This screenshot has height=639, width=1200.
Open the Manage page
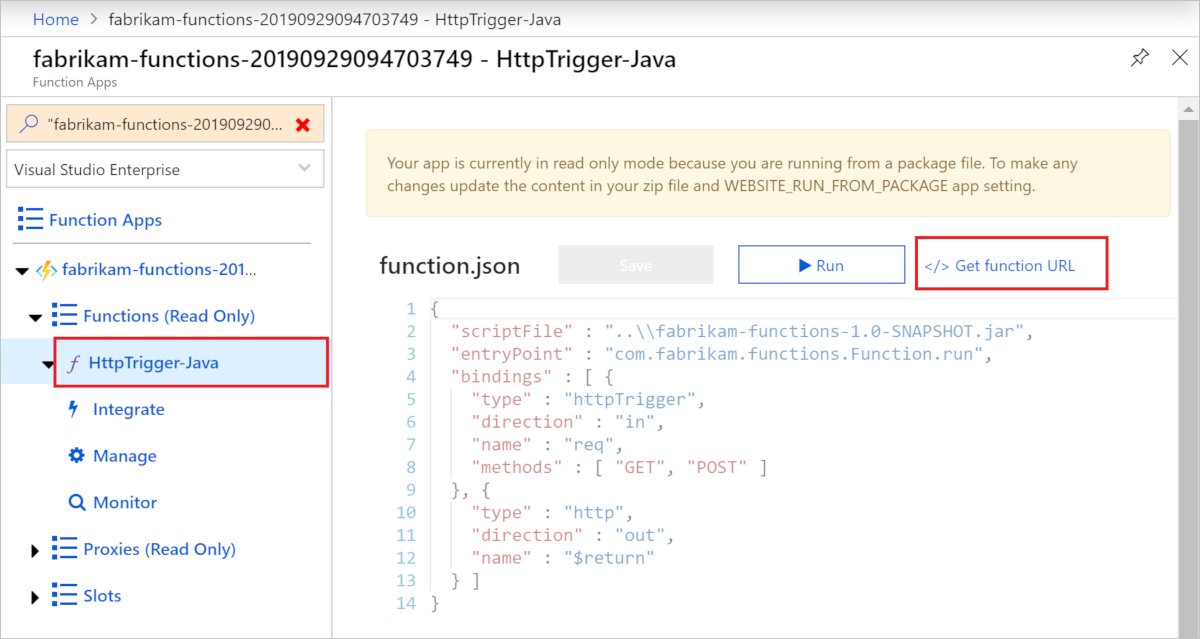pos(125,456)
